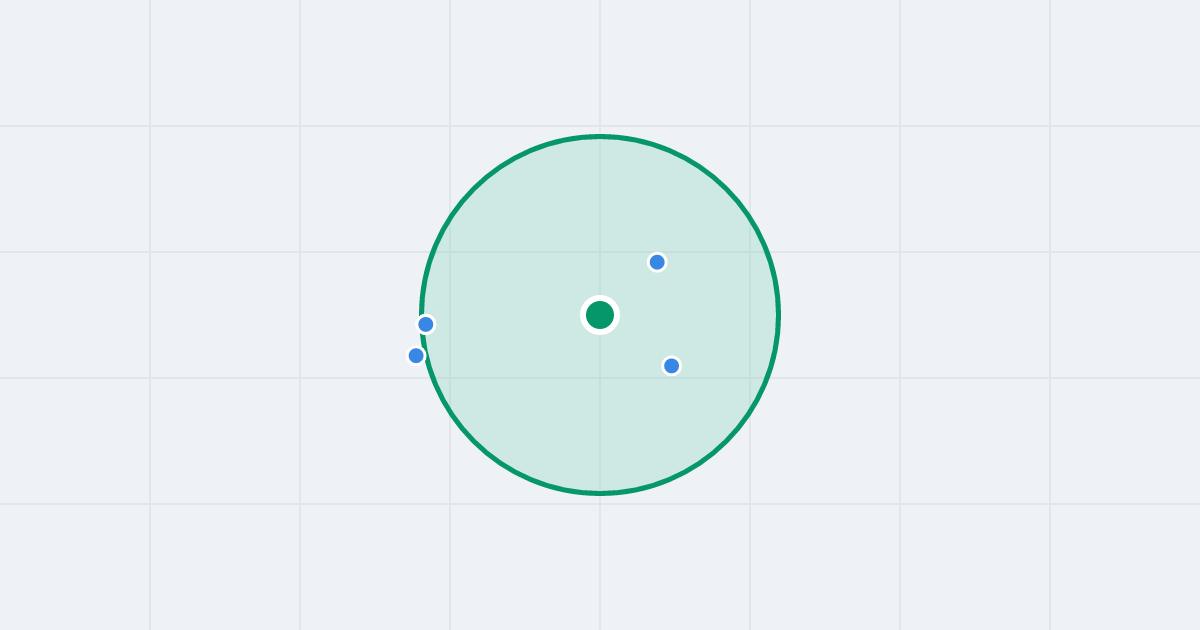The width and height of the screenshot is (1200, 630).
Task: Click the empty background above the green circle
Action: coord(600,65)
